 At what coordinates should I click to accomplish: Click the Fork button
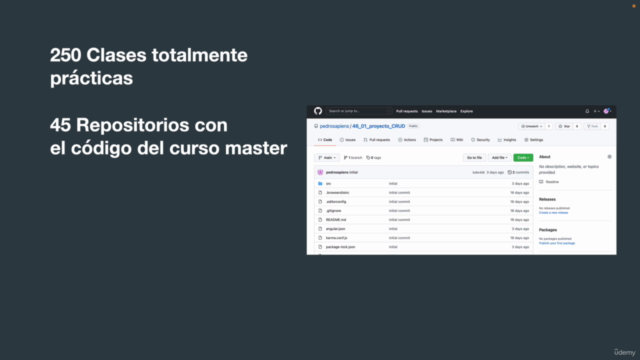click(592, 127)
